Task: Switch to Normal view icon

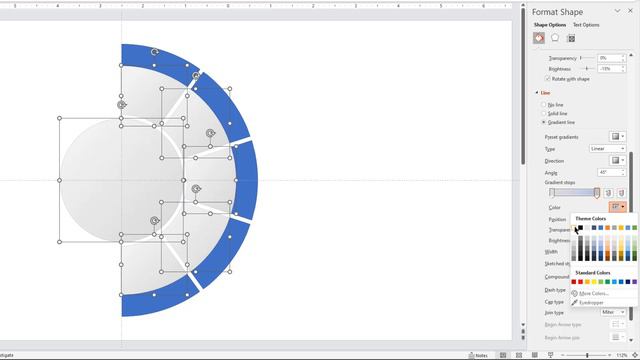Action: point(503,356)
